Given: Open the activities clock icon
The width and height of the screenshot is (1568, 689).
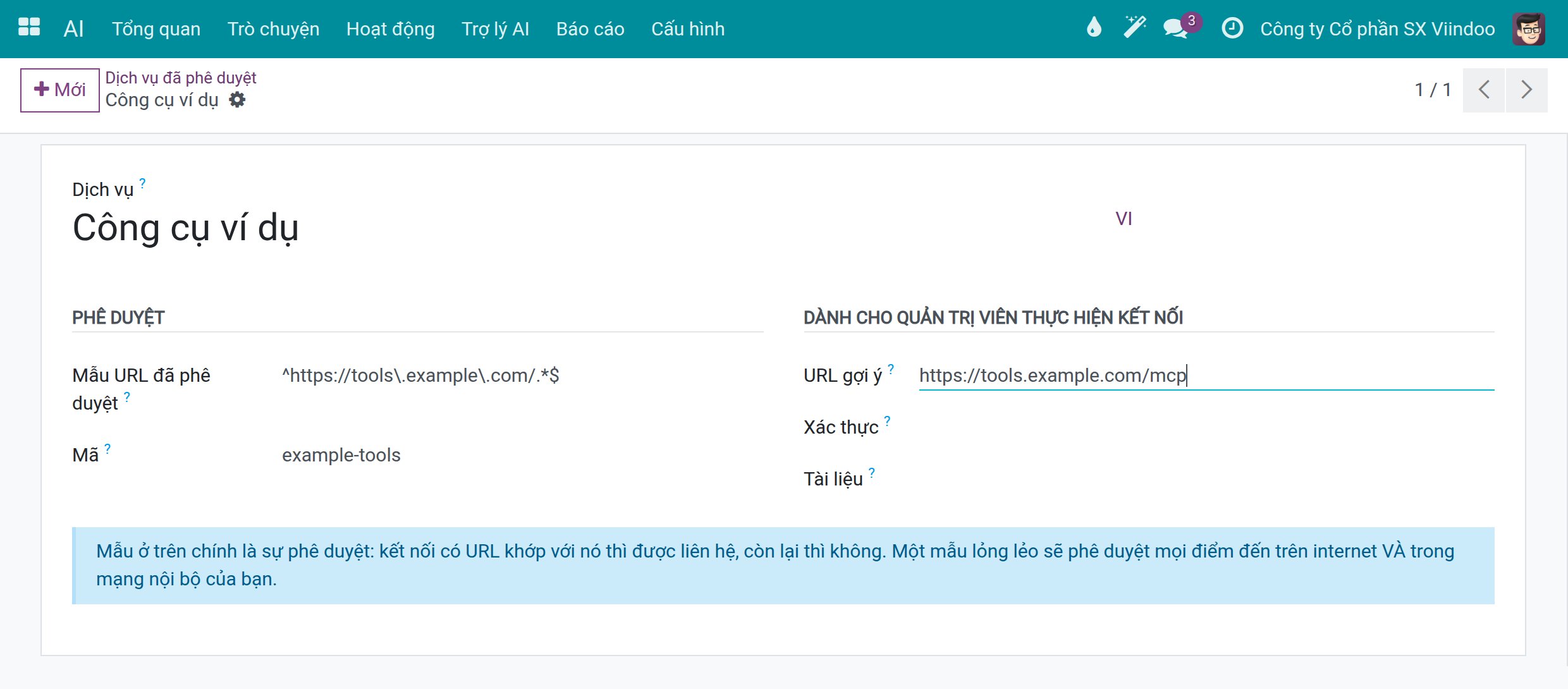Looking at the screenshot, I should click(x=1232, y=28).
